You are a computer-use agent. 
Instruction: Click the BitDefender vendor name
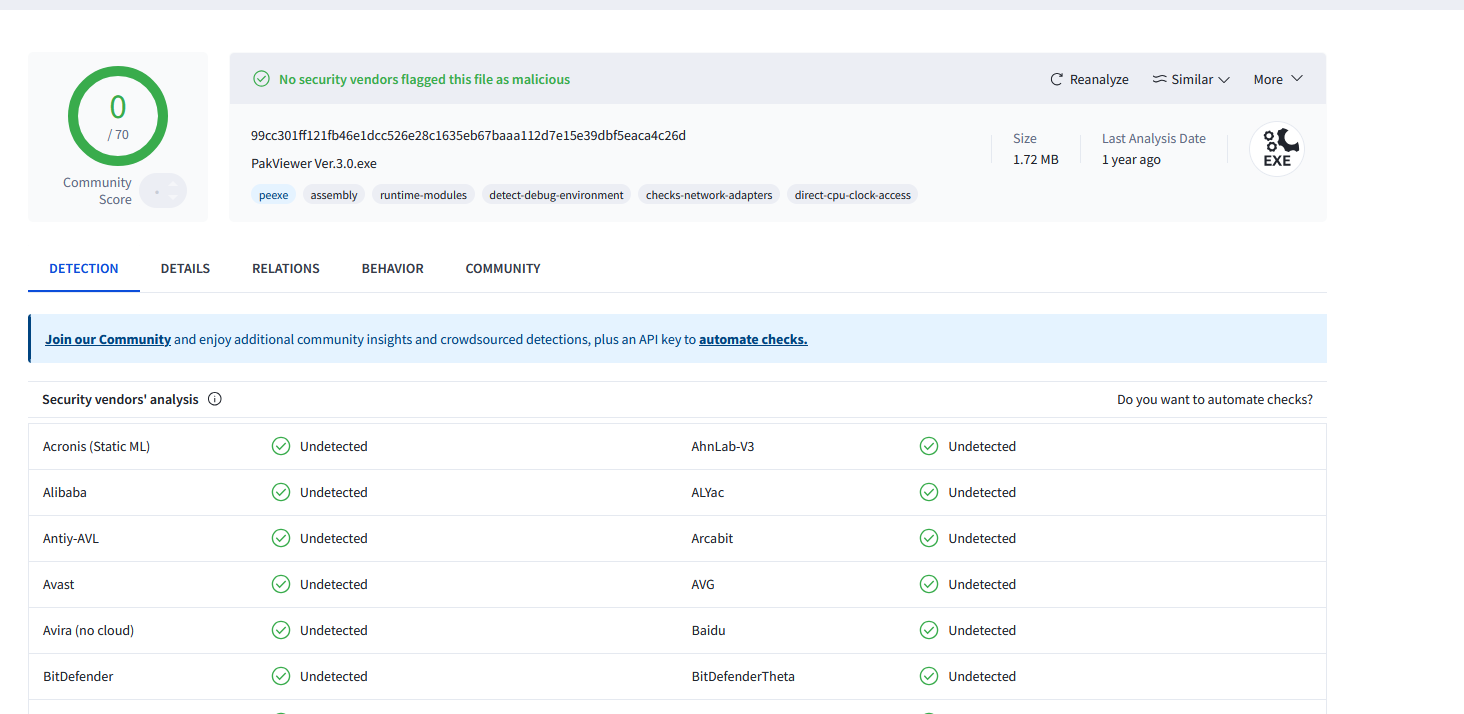click(78, 676)
